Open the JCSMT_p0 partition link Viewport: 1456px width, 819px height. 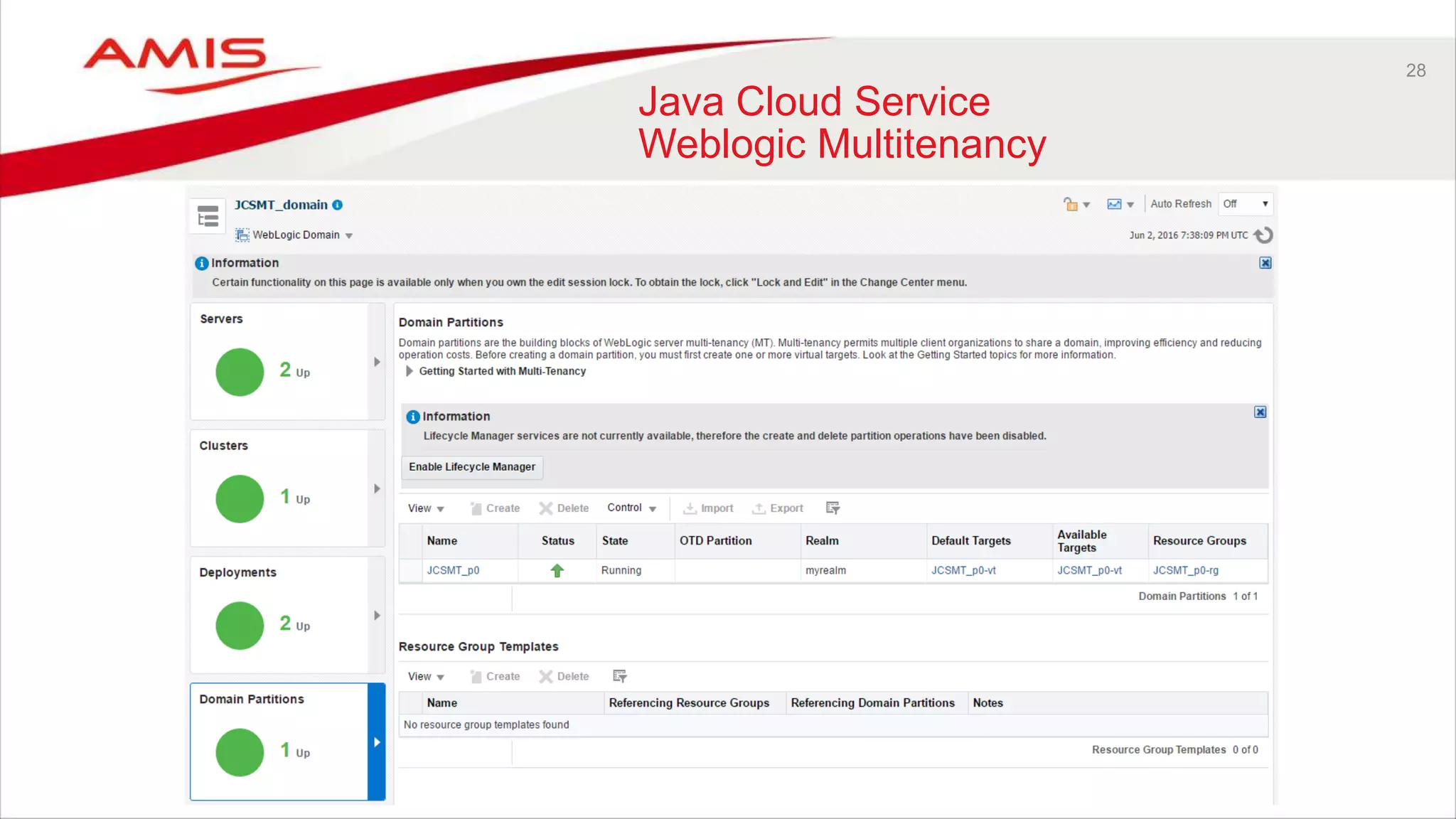pyautogui.click(x=453, y=570)
